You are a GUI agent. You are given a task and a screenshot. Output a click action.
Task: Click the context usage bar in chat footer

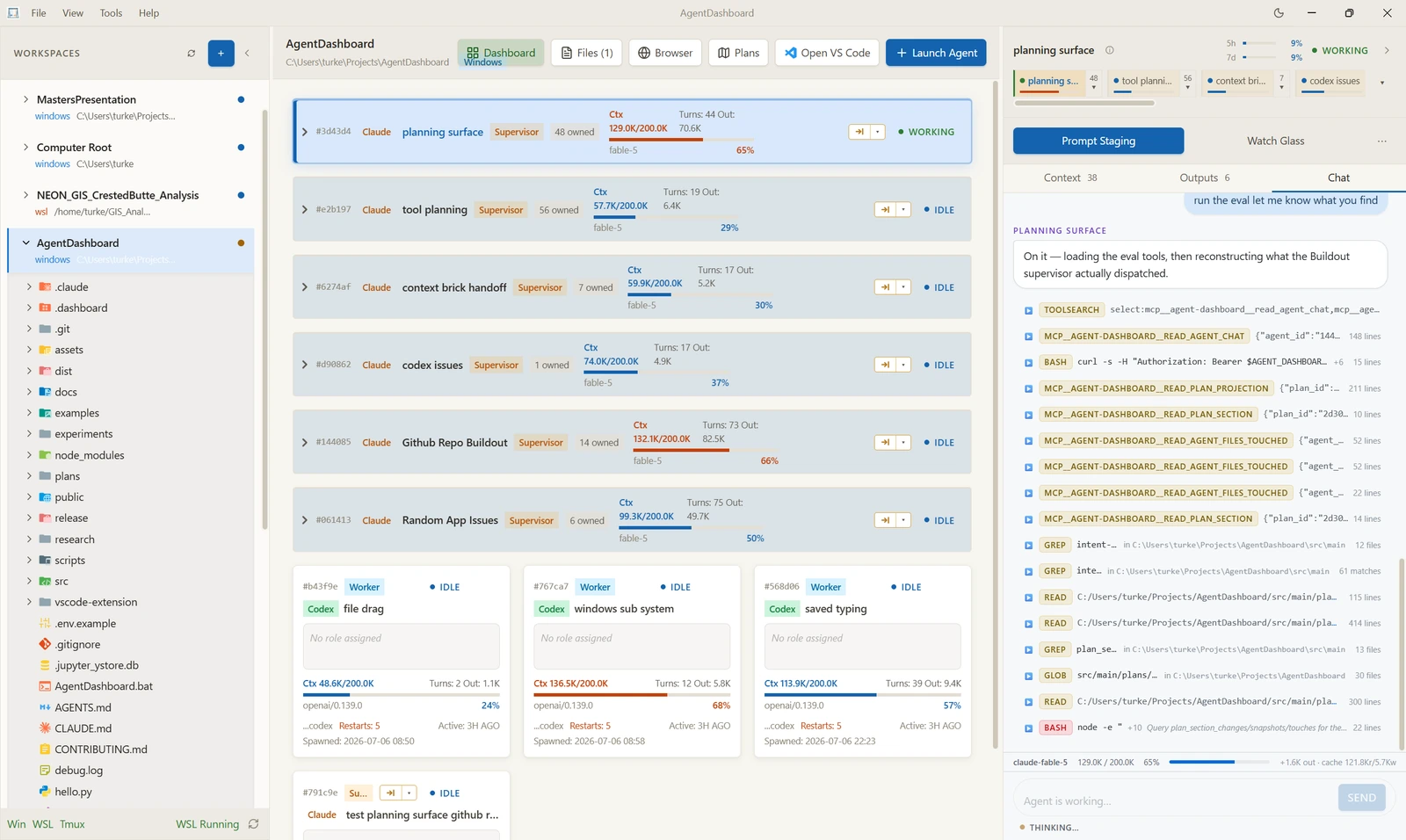[x=1218, y=763]
